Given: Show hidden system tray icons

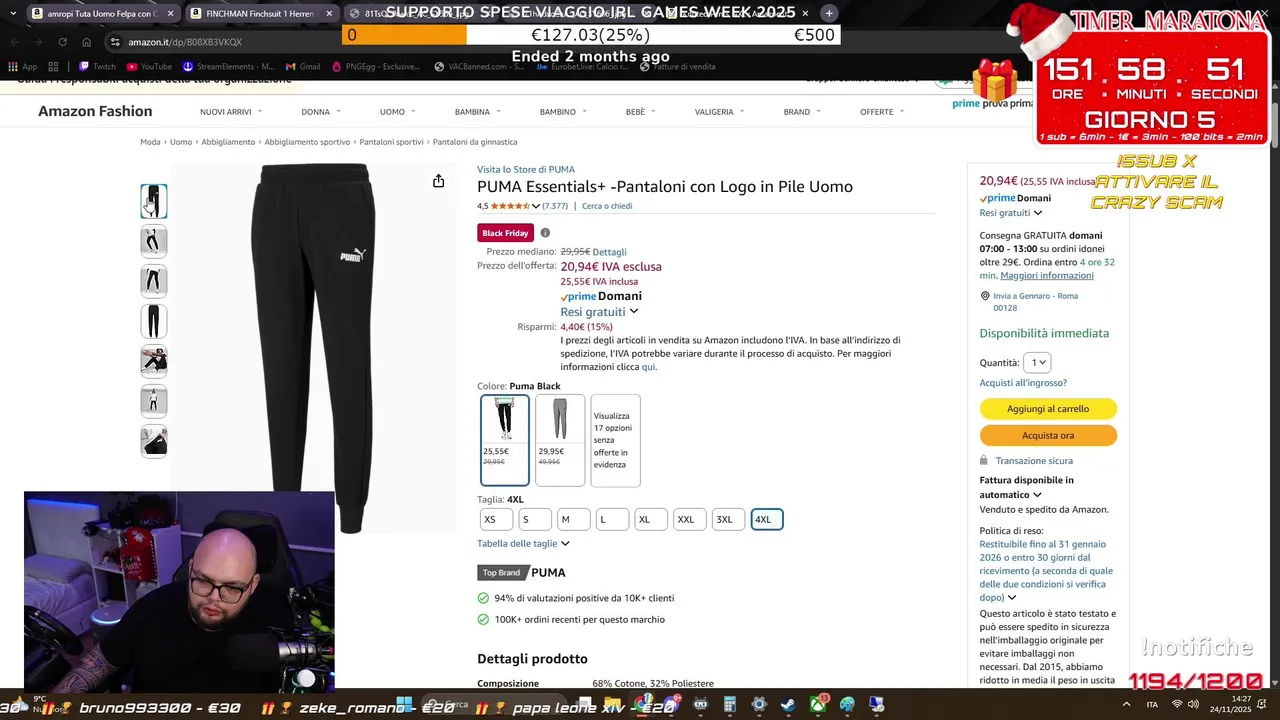Looking at the screenshot, I should 1127,705.
